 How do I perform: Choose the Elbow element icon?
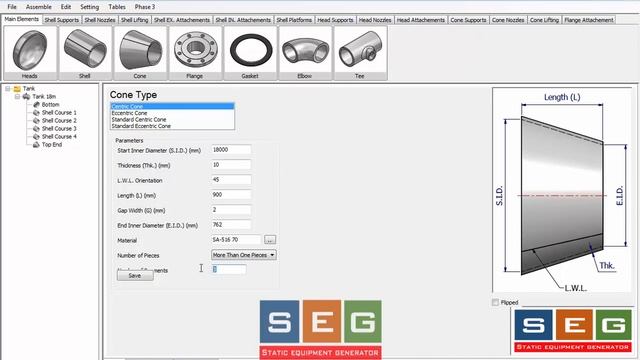(305, 53)
